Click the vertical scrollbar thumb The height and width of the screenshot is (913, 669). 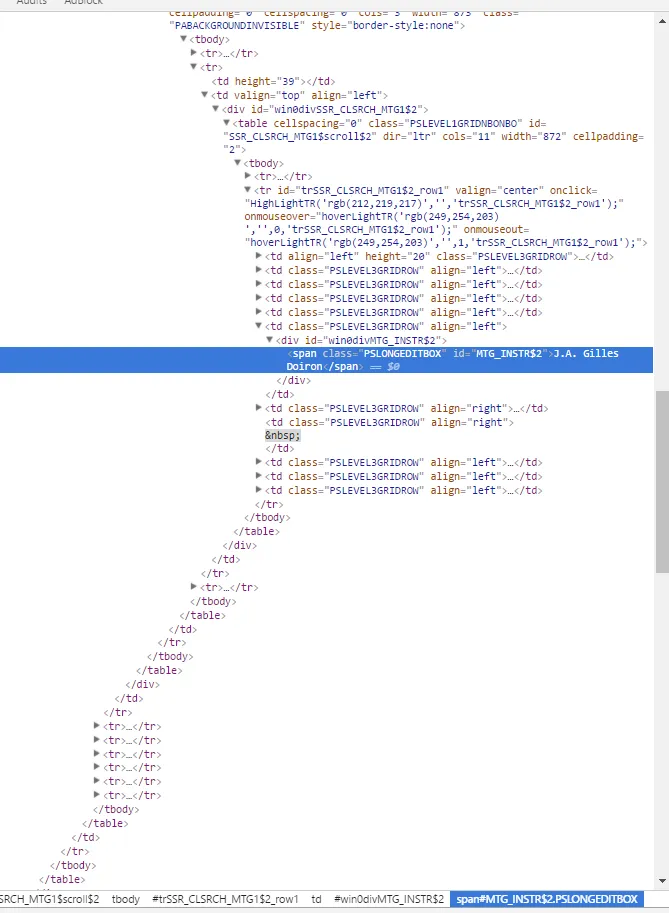pyautogui.click(x=662, y=482)
